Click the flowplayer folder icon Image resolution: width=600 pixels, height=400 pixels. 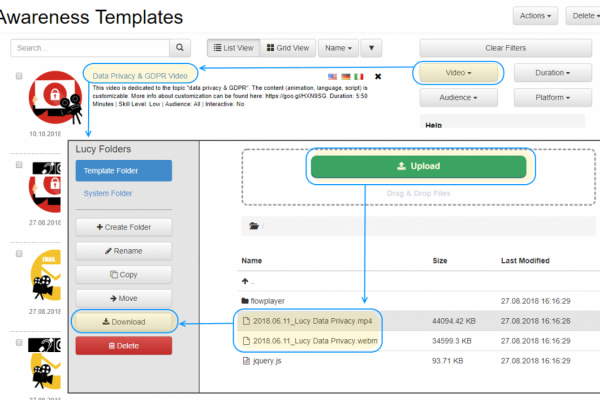(245, 300)
